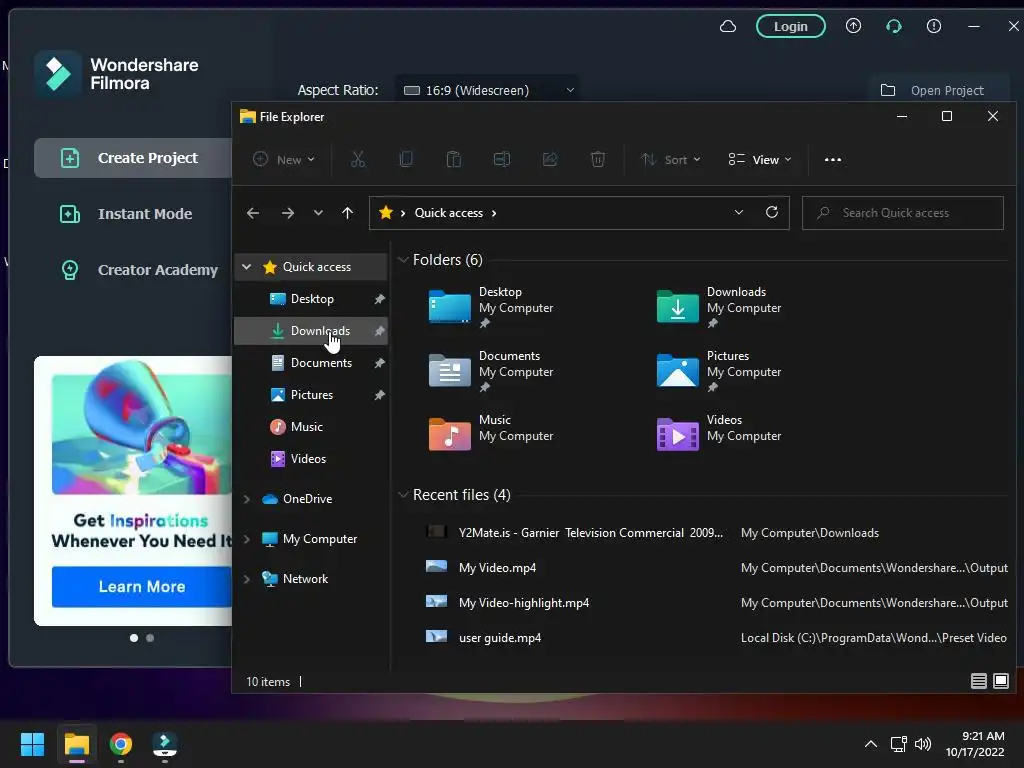The width and height of the screenshot is (1024, 768).
Task: Click the Share icon in the File Explorer toolbar
Action: pyautogui.click(x=550, y=159)
